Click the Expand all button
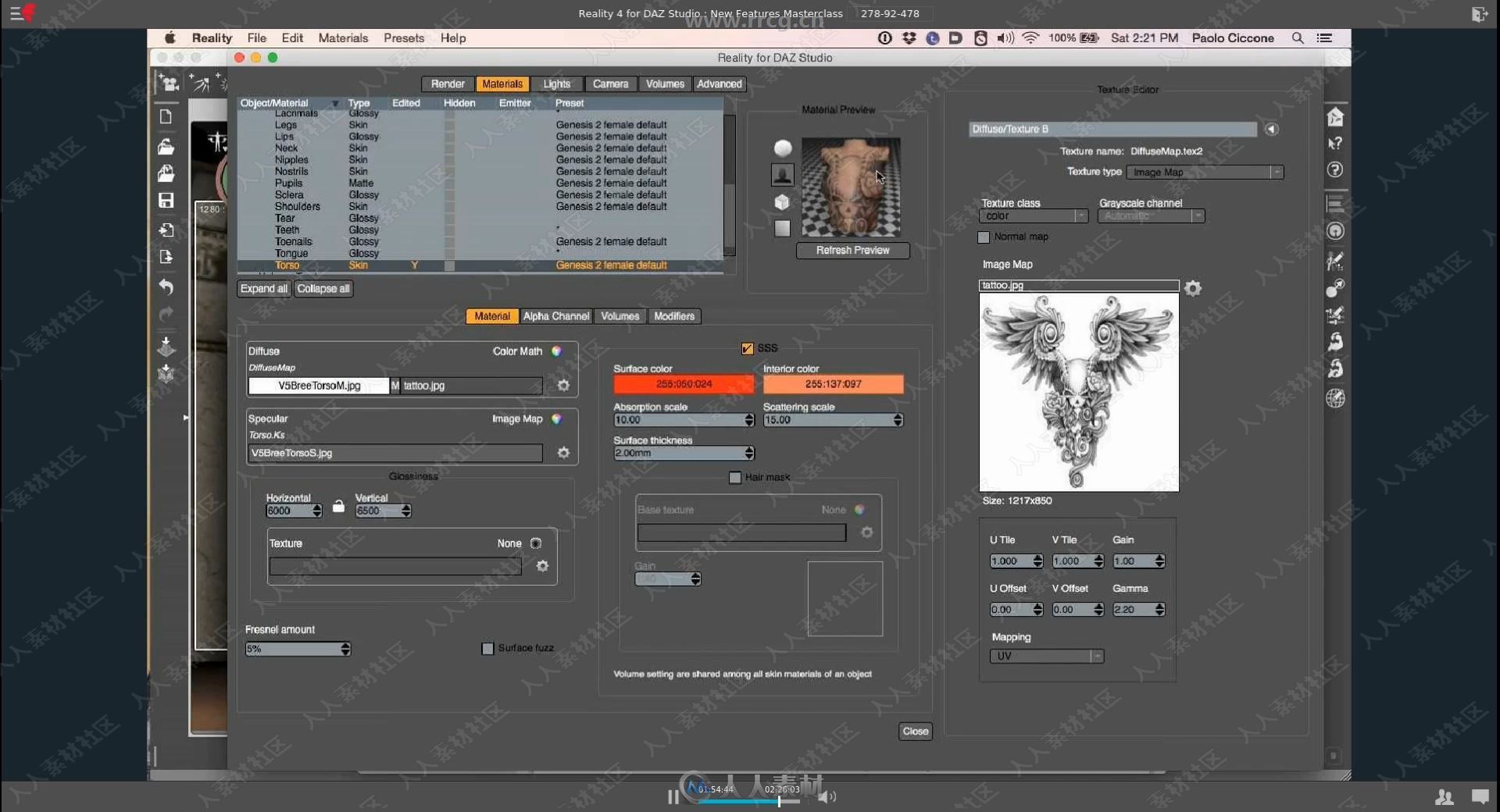 [x=264, y=289]
